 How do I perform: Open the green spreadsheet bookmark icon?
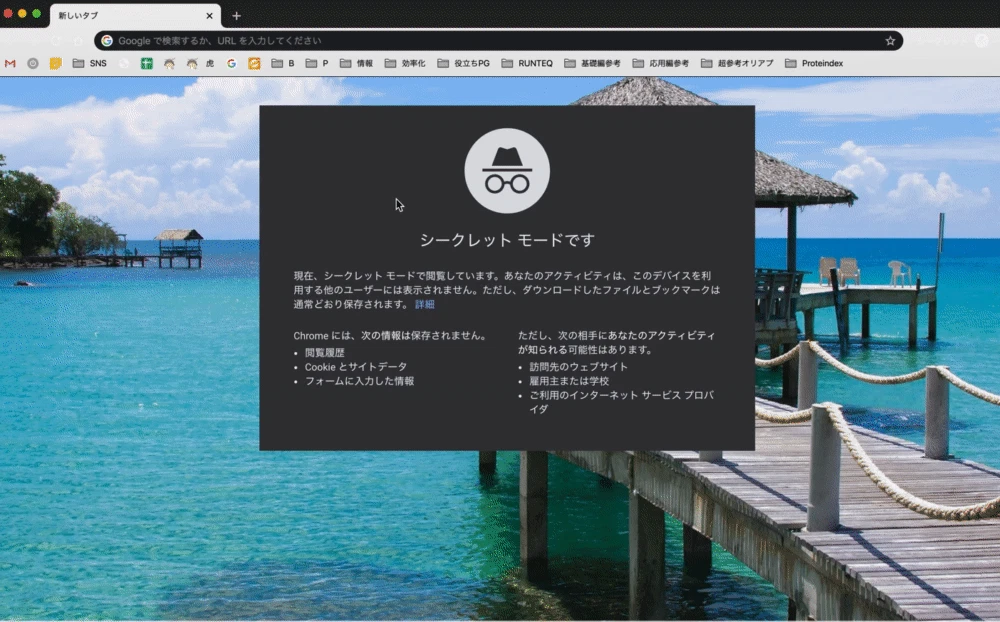[147, 63]
